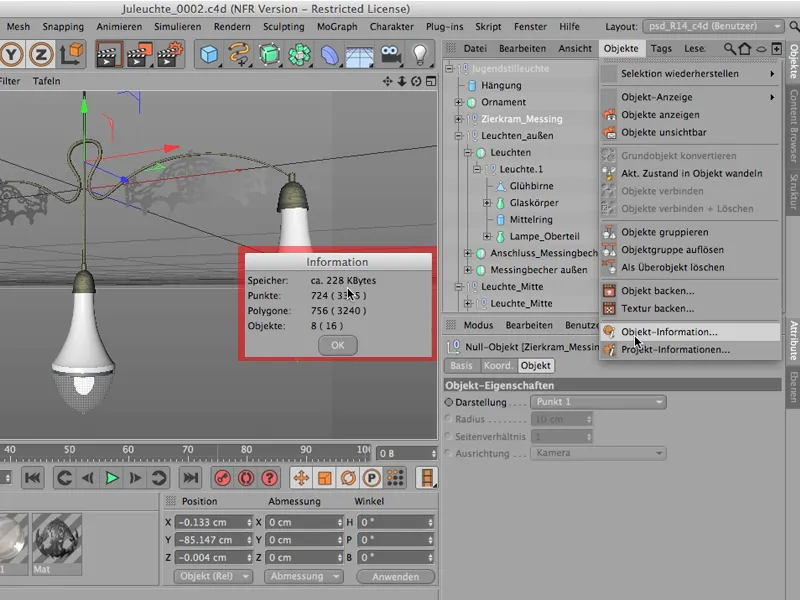Open the Selektion wiederherstellen submenu
Image resolution: width=800 pixels, height=600 pixels.
click(690, 73)
